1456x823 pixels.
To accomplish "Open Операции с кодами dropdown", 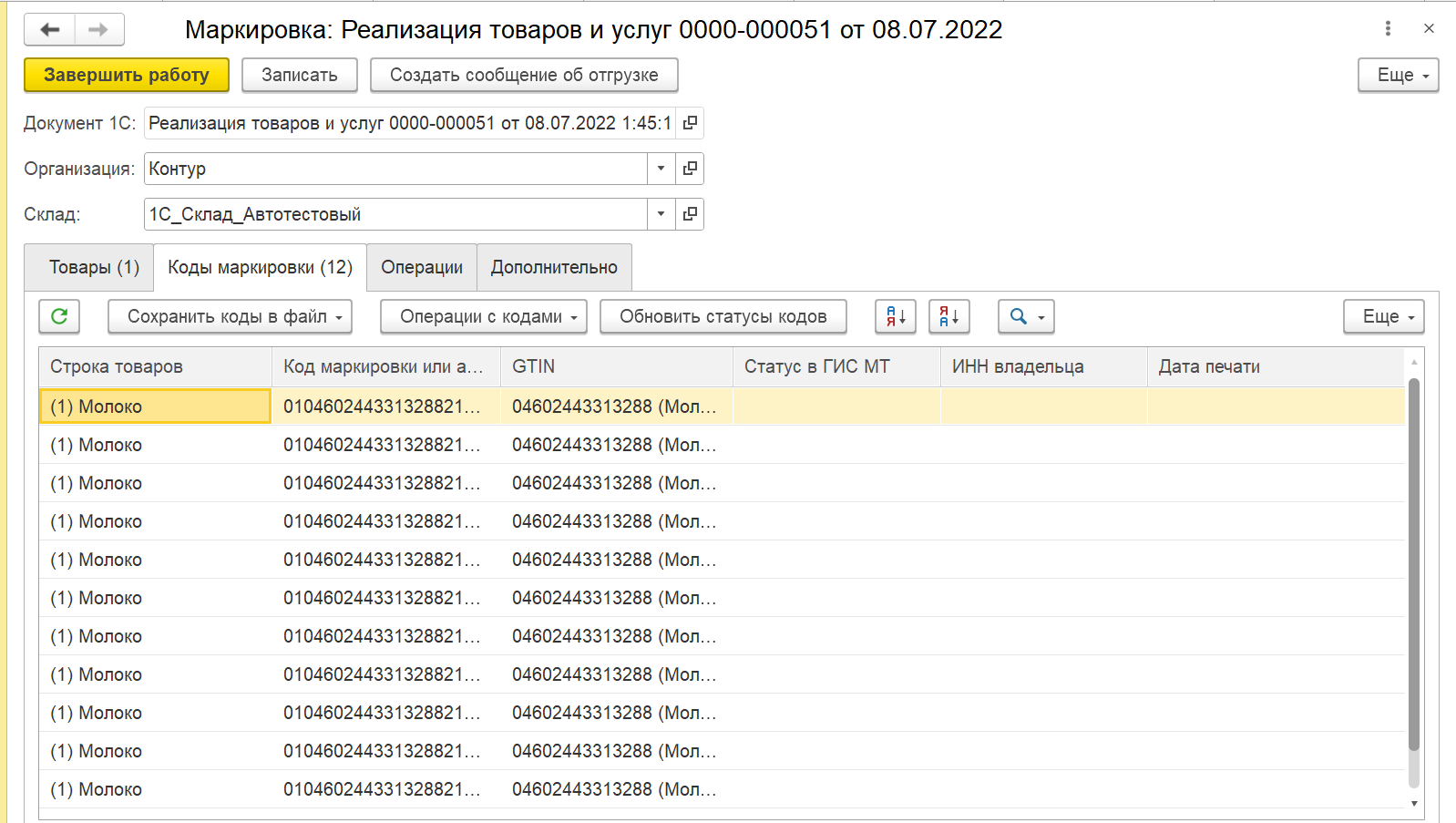I will coord(484,316).
